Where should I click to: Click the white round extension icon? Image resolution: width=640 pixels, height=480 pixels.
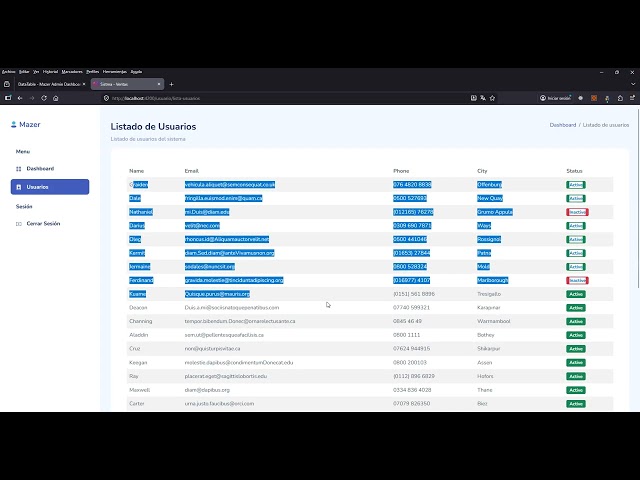click(x=580, y=98)
